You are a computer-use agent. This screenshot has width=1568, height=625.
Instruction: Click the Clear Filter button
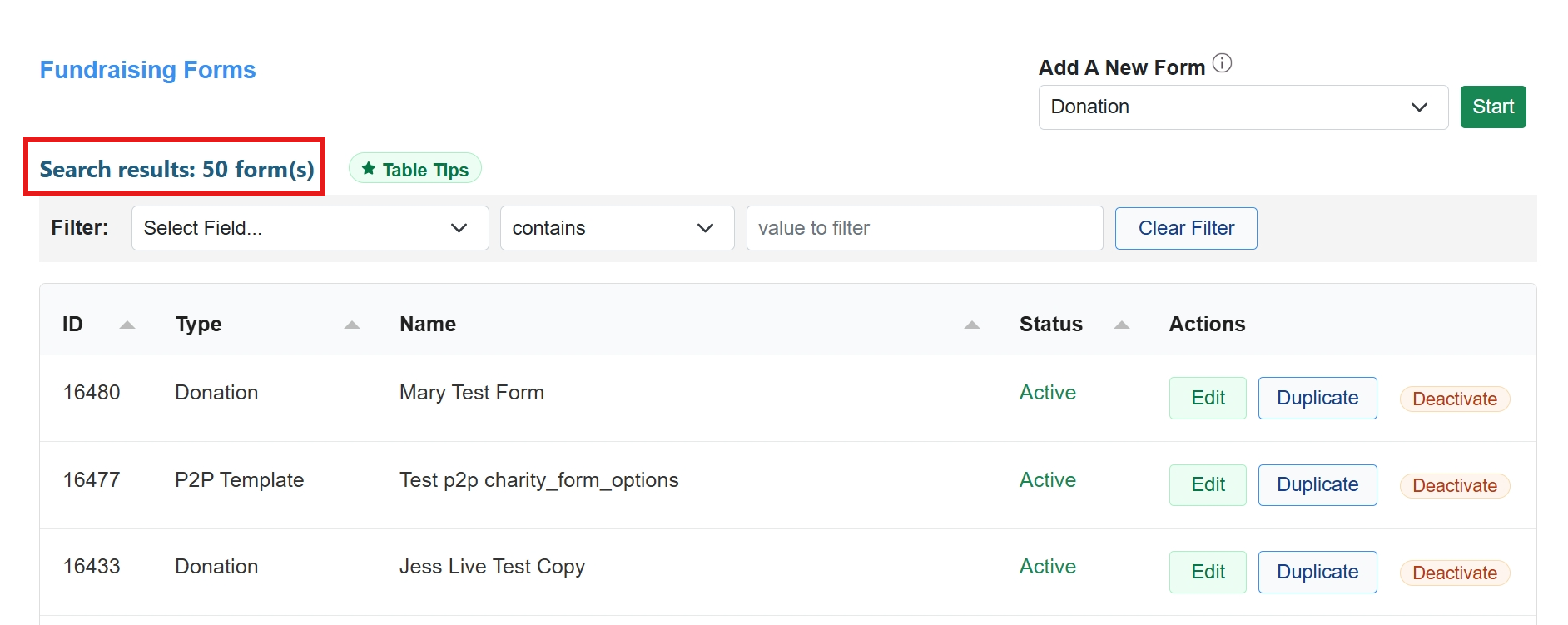[x=1185, y=228]
